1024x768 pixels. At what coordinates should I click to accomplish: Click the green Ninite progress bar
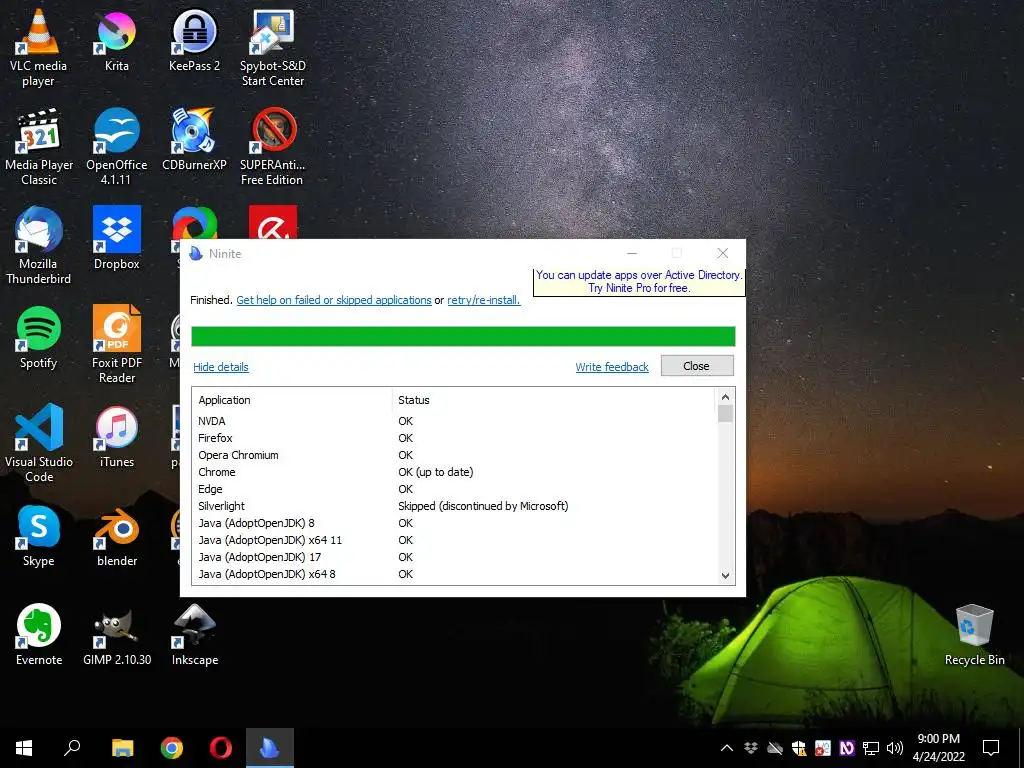(x=463, y=336)
